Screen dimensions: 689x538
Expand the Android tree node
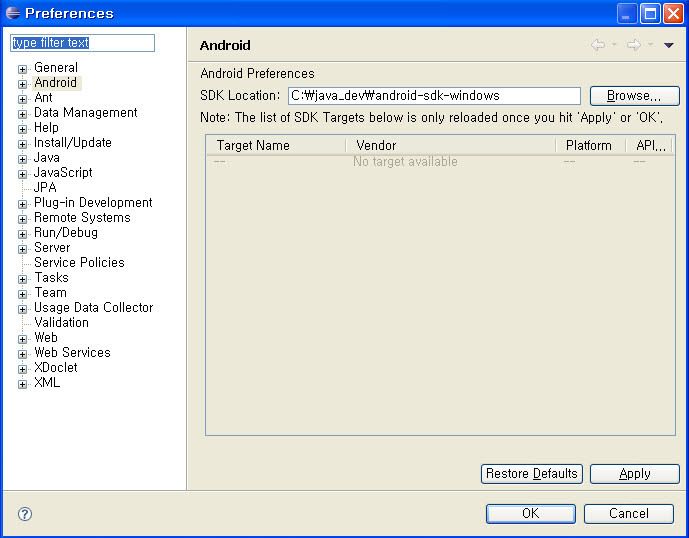[22, 84]
